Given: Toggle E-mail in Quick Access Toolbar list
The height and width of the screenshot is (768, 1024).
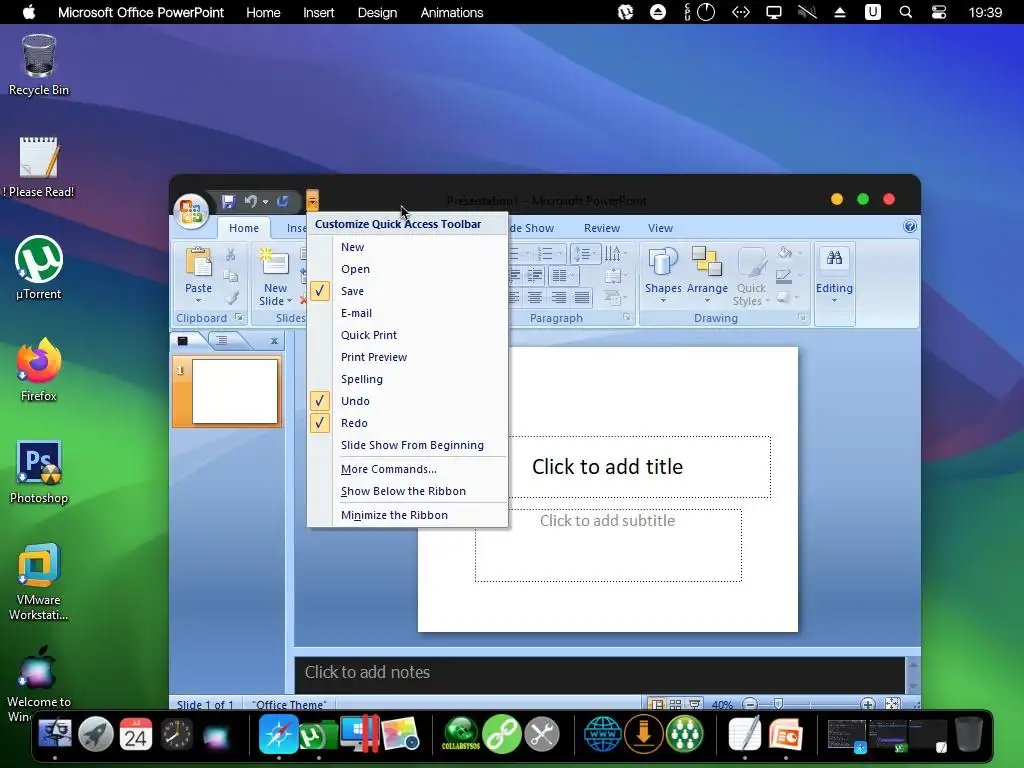Looking at the screenshot, I should tap(407, 313).
